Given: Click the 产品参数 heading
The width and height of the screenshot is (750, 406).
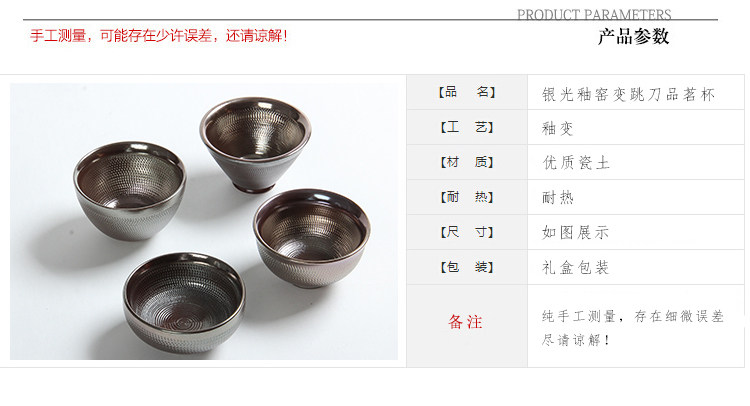Looking at the screenshot, I should [633, 36].
